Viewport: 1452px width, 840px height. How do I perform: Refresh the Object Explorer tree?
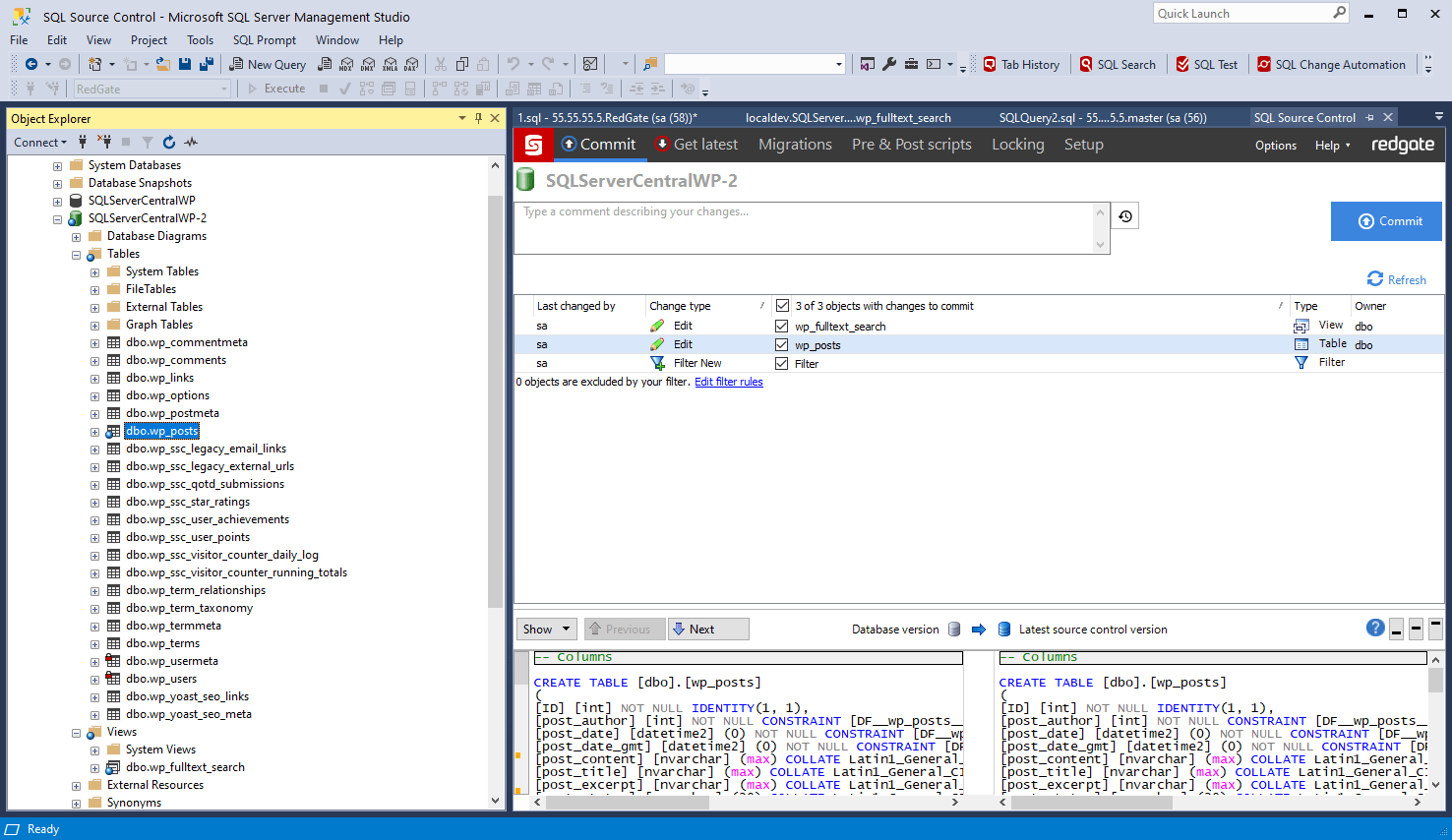(169, 143)
